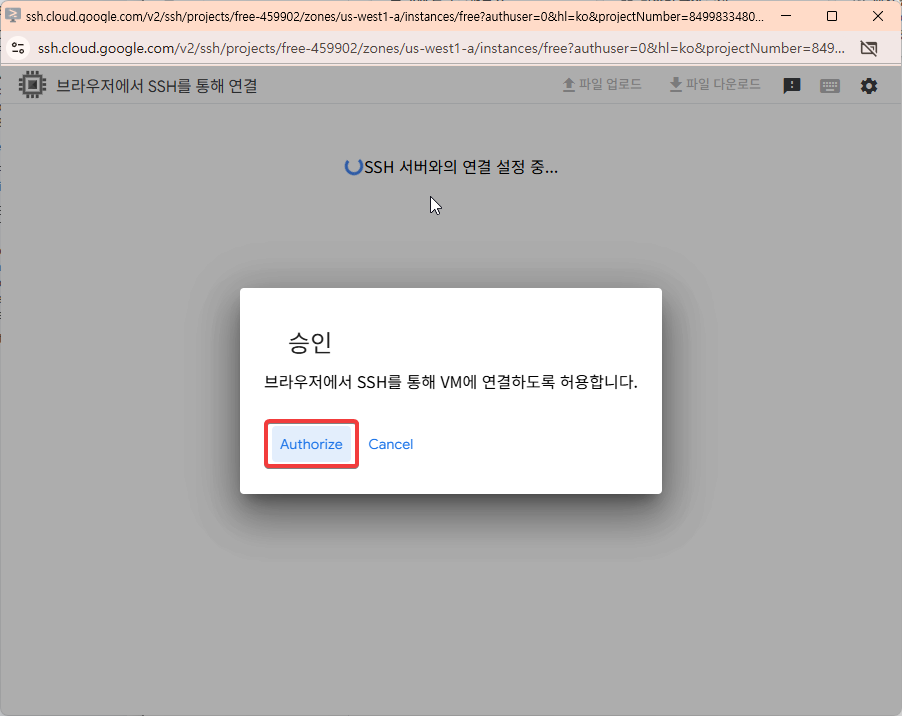Click the 승인 dialog heading
Screen dimensions: 902x716
coord(309,343)
